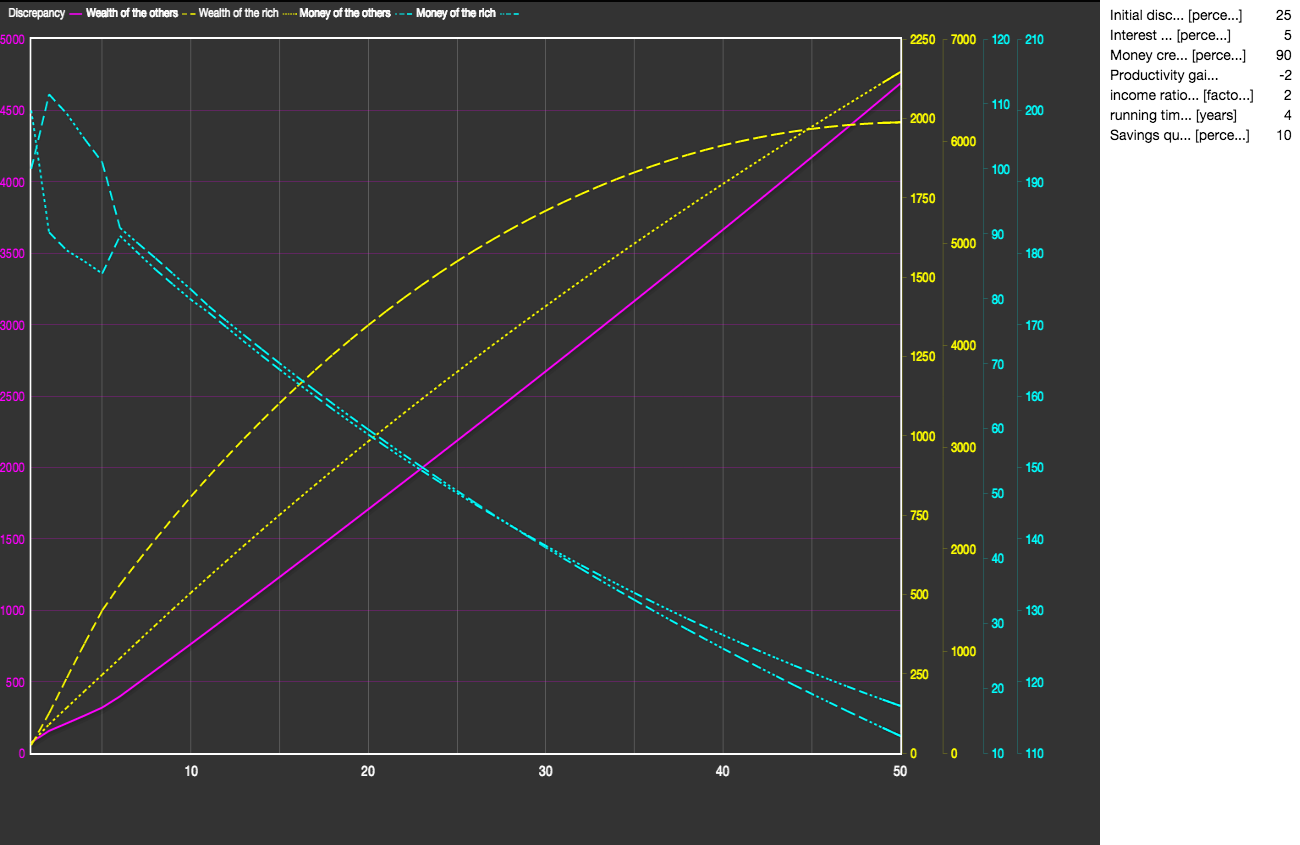Select the 'Interest ... [perce...]' parameter label
The image size is (1300, 845).
click(x=1170, y=35)
